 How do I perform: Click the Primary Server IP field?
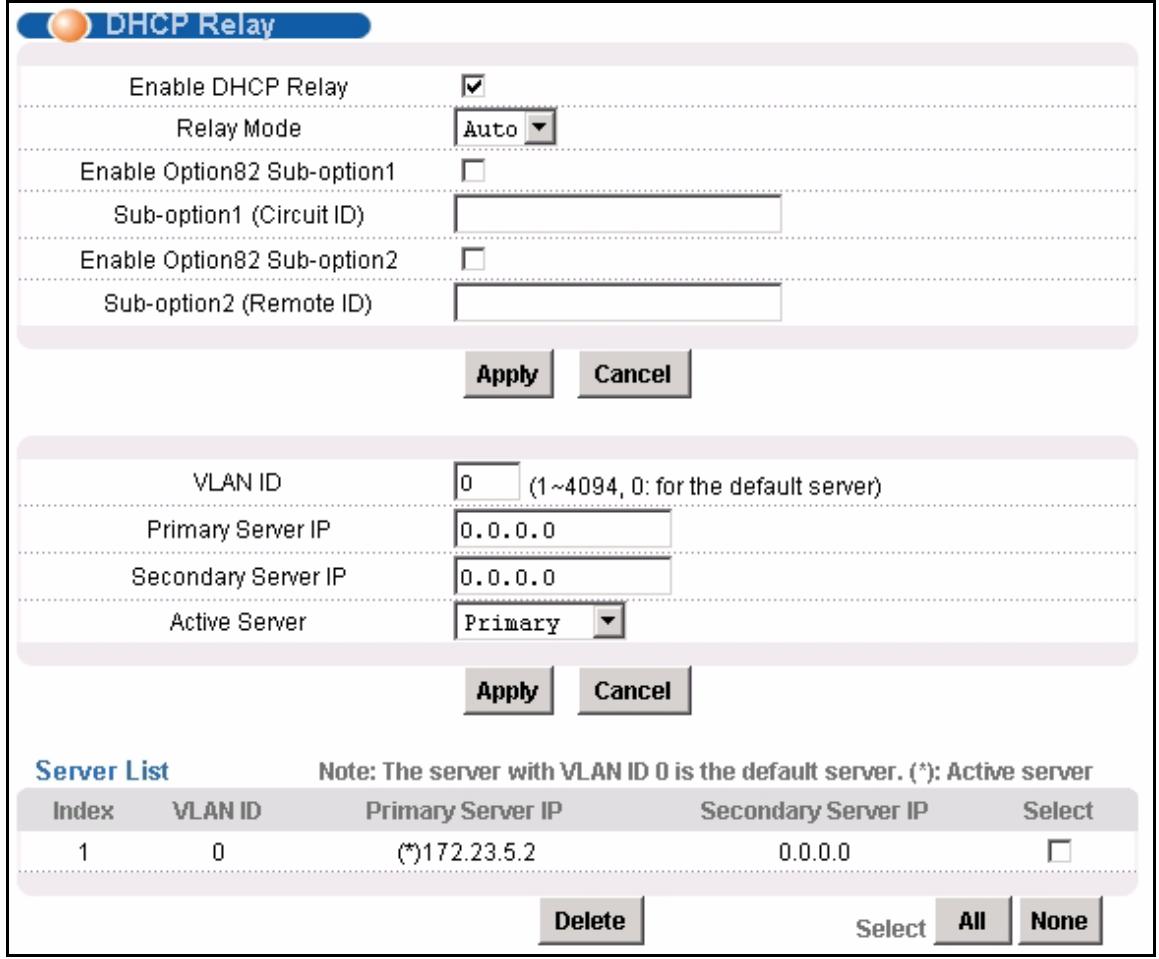pos(562,530)
